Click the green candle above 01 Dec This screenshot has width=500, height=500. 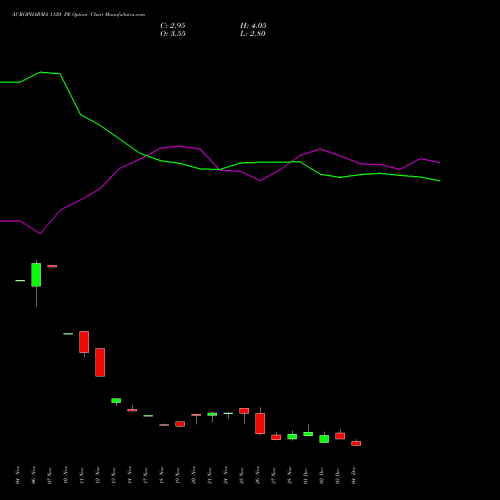pyautogui.click(x=308, y=434)
